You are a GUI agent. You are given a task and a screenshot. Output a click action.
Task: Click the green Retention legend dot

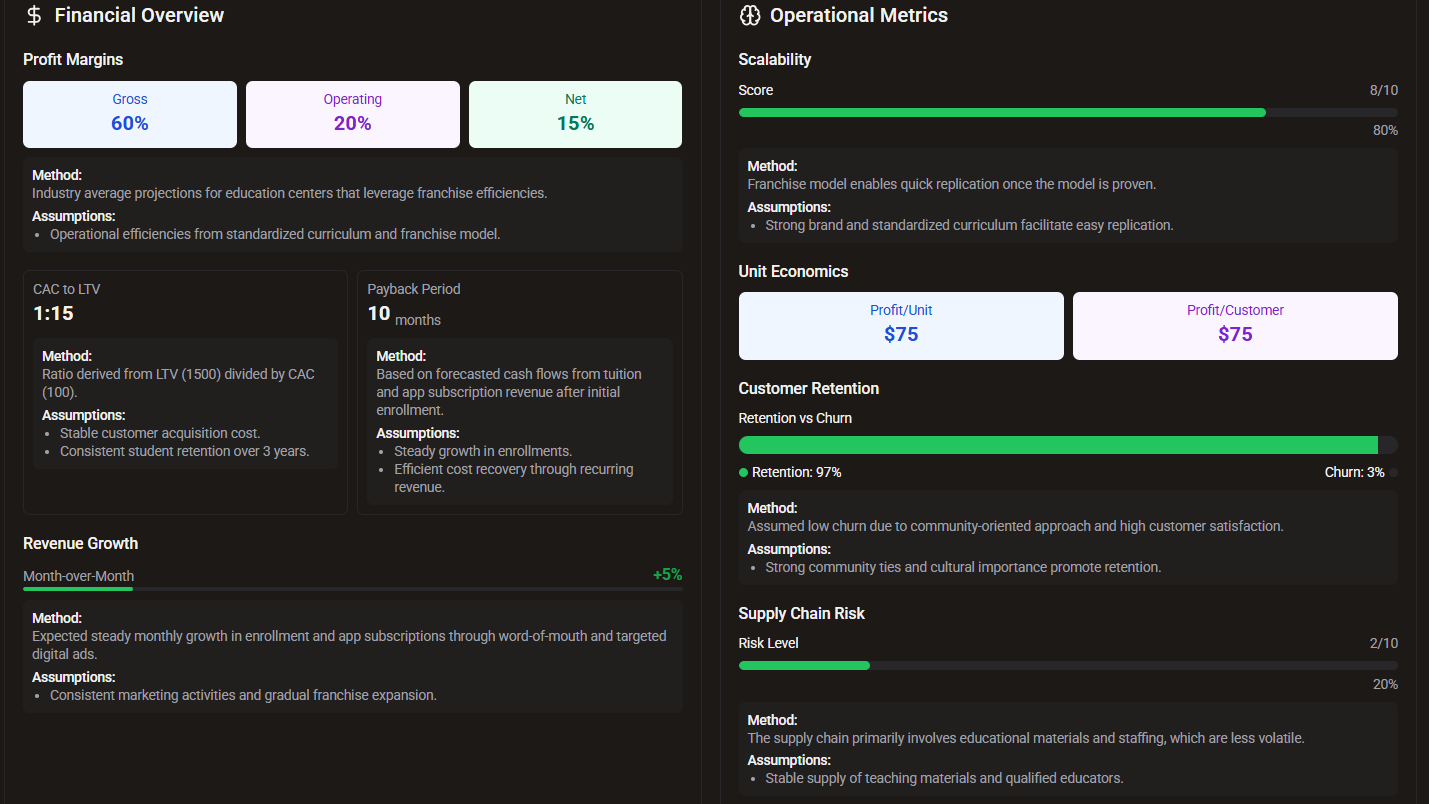(742, 471)
